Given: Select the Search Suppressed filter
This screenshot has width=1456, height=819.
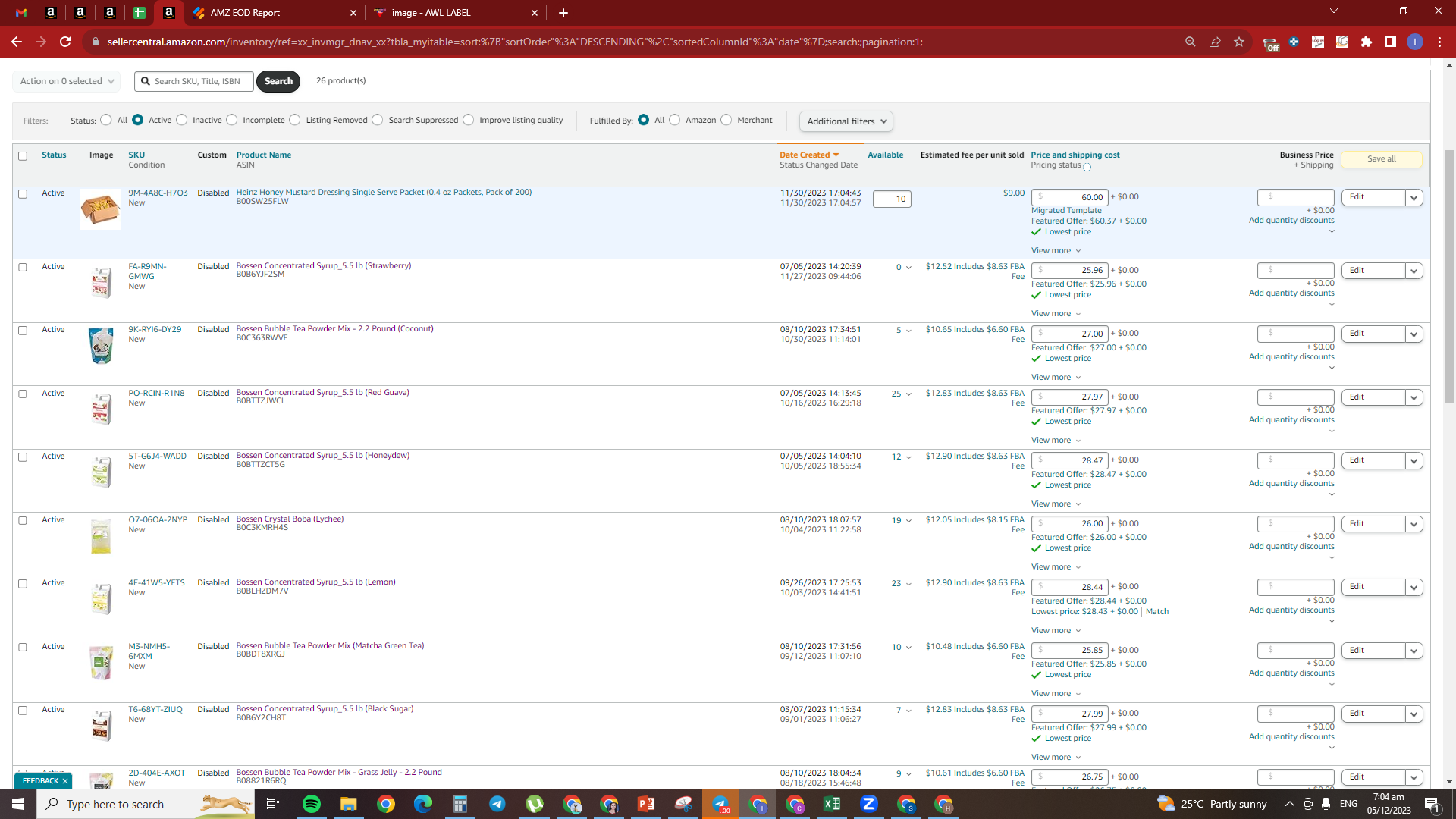Looking at the screenshot, I should [378, 120].
